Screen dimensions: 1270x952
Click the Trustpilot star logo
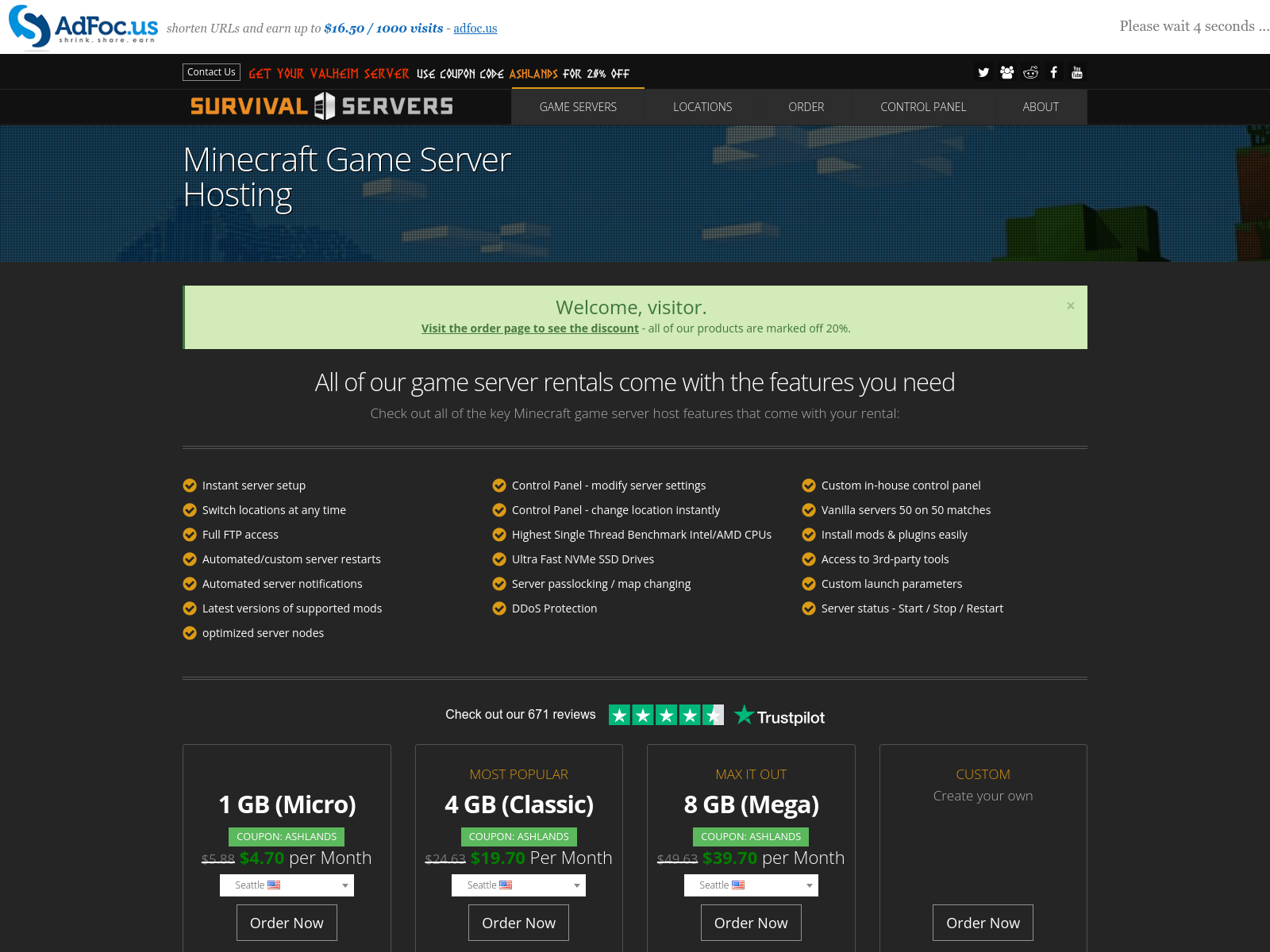(744, 715)
